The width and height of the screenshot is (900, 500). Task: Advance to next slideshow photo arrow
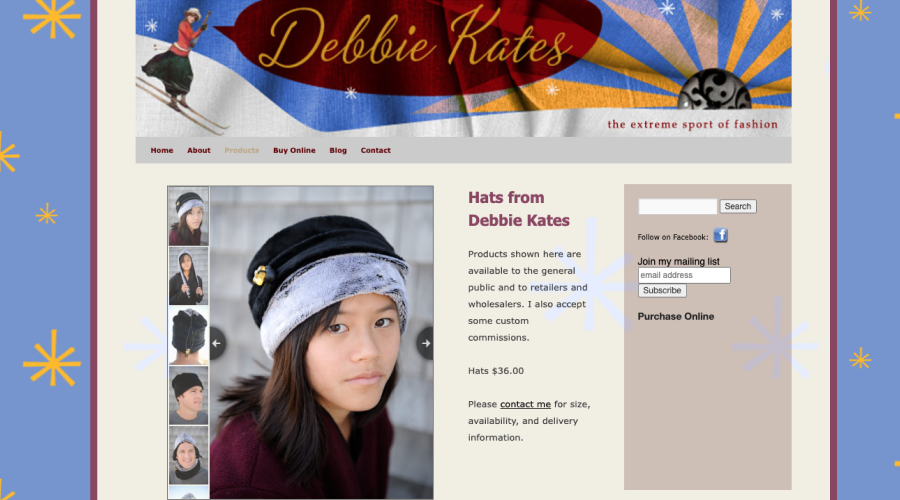pyautogui.click(x=425, y=343)
